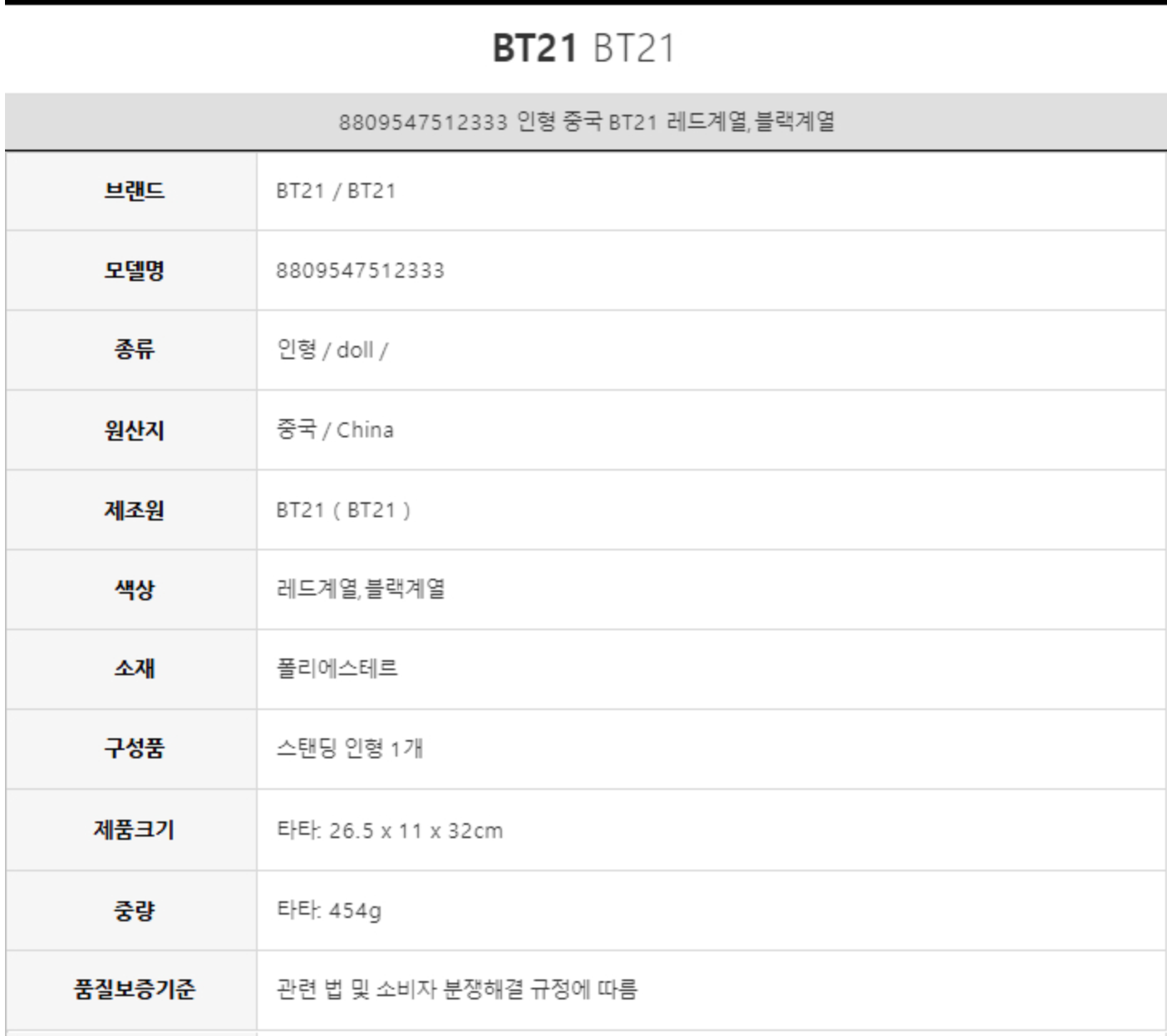Viewport: 1167px width, 1036px height.
Task: Click the BT21 BT21 page title
Action: (583, 48)
